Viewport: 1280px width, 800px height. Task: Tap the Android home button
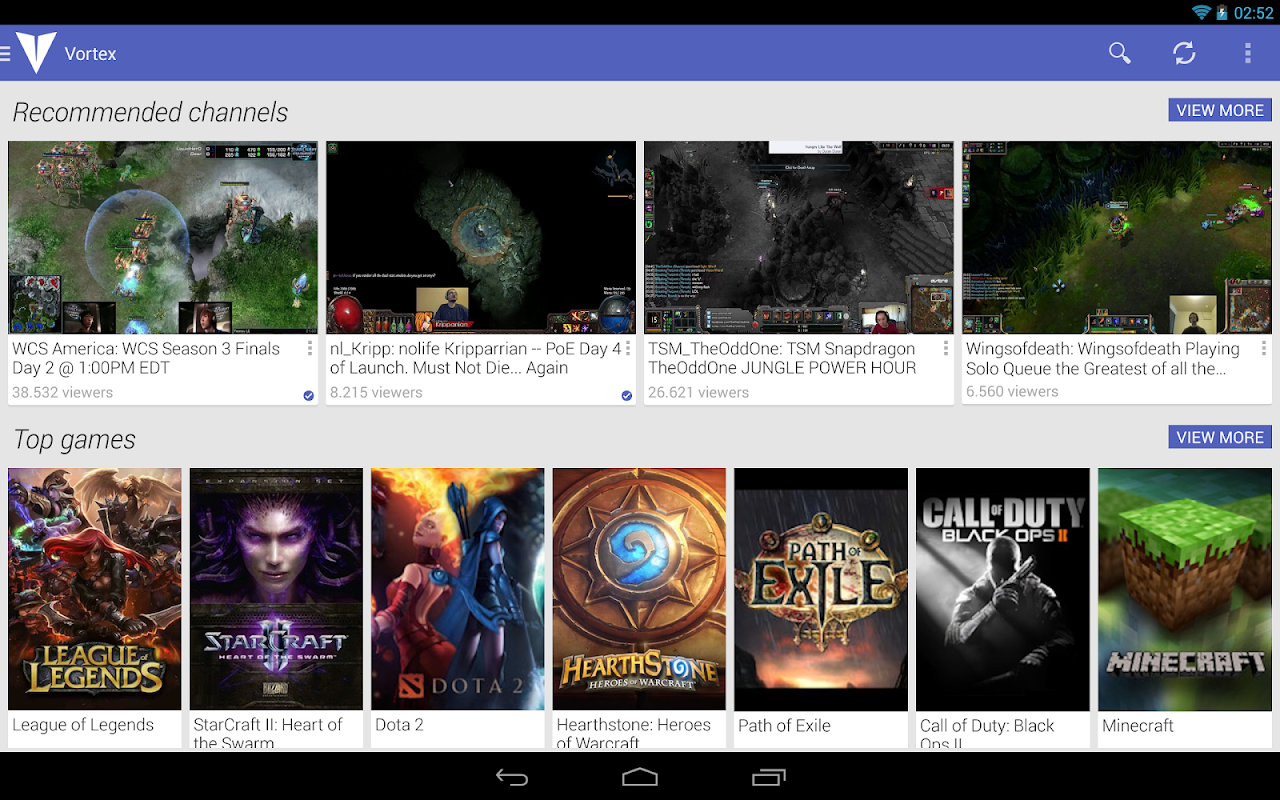coord(640,777)
